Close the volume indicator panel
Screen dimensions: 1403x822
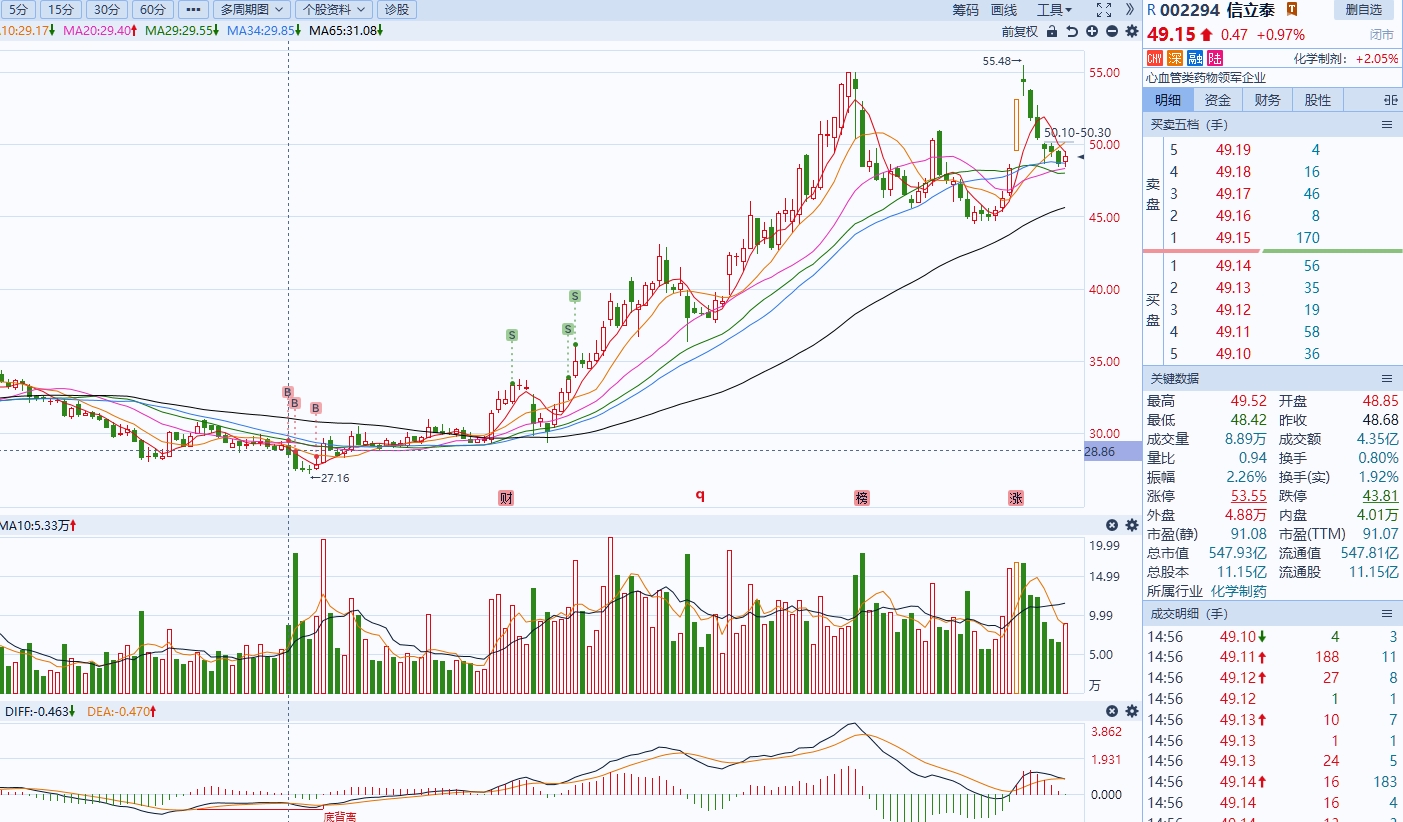tap(1112, 525)
